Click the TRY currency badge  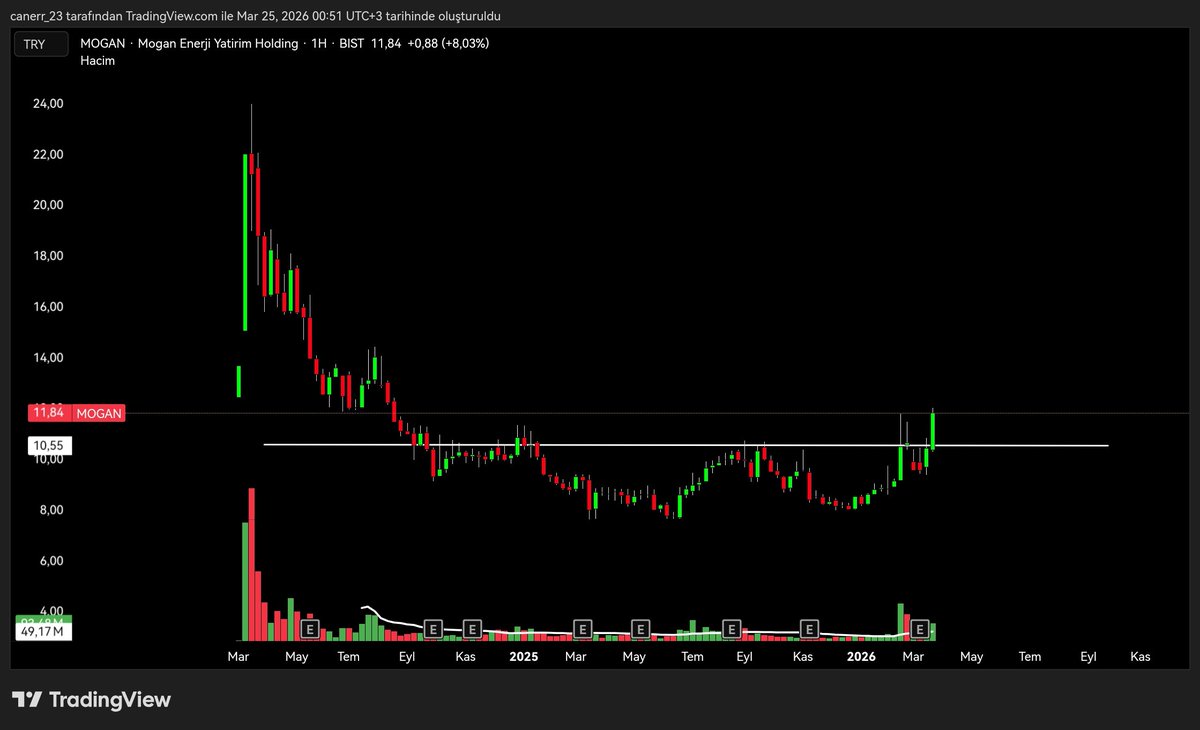point(40,44)
